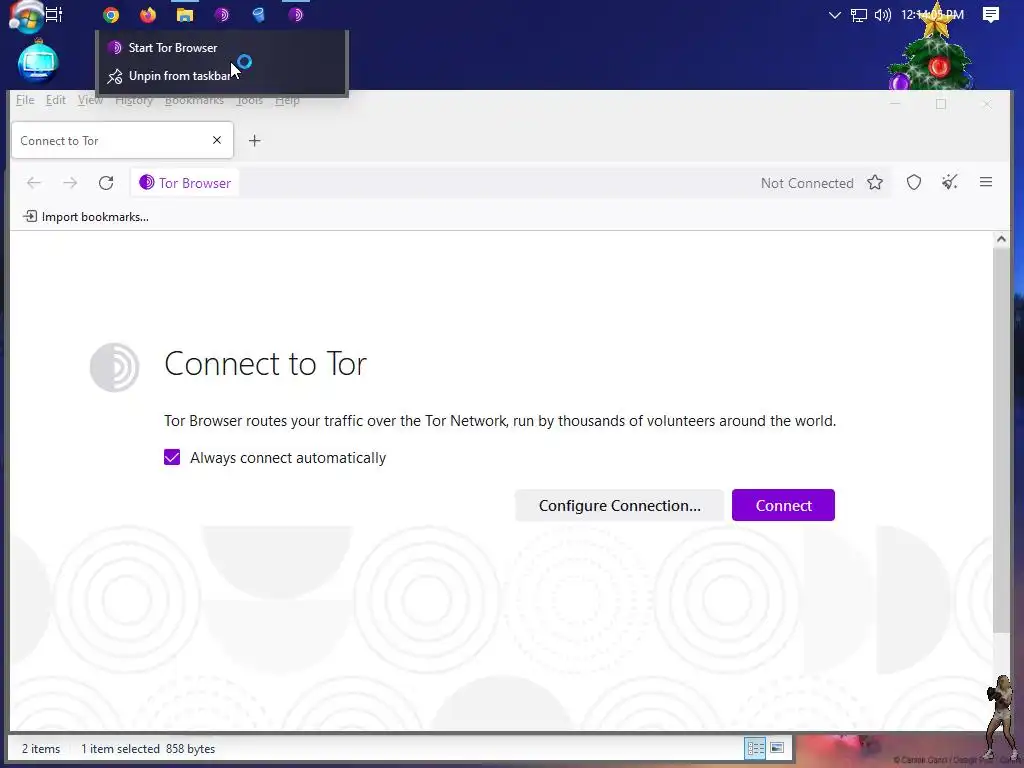Open the Action Center notifications icon
The height and width of the screenshot is (768, 1024).
tap(991, 14)
